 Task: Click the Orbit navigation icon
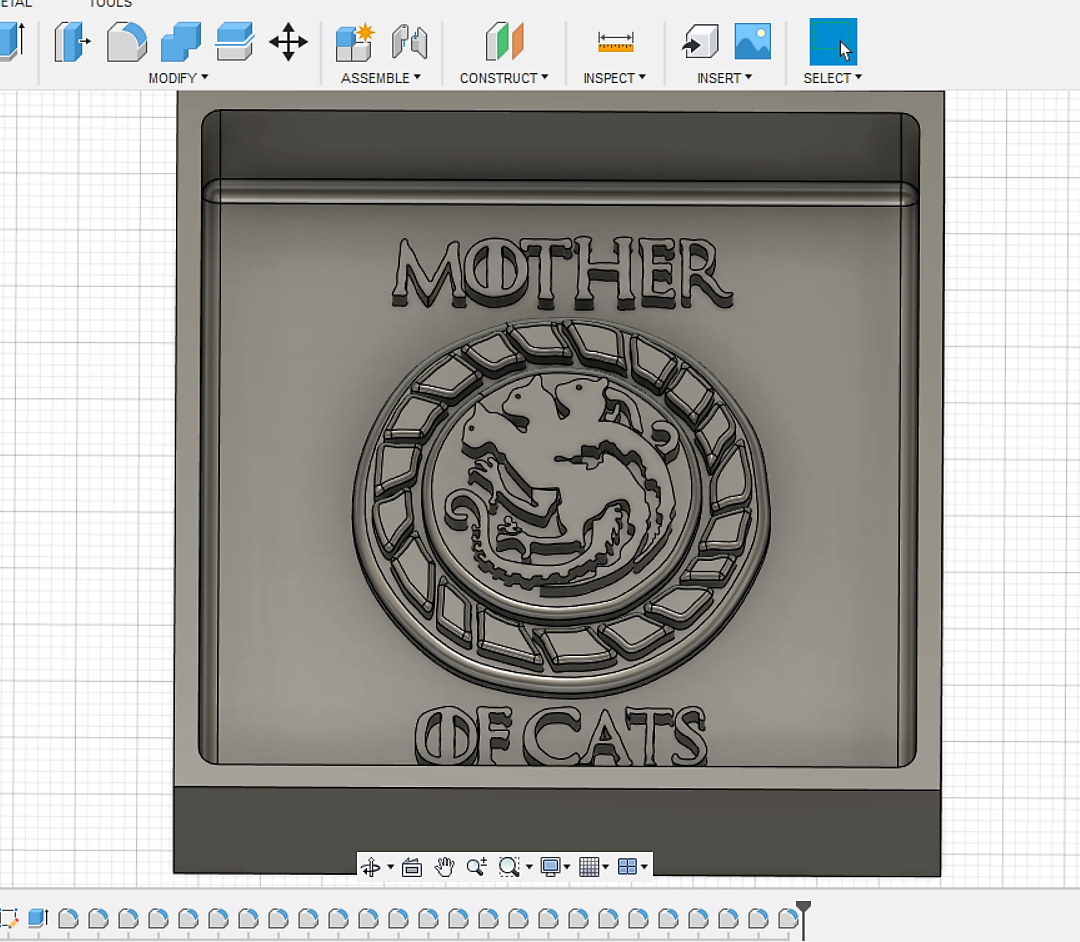[371, 867]
